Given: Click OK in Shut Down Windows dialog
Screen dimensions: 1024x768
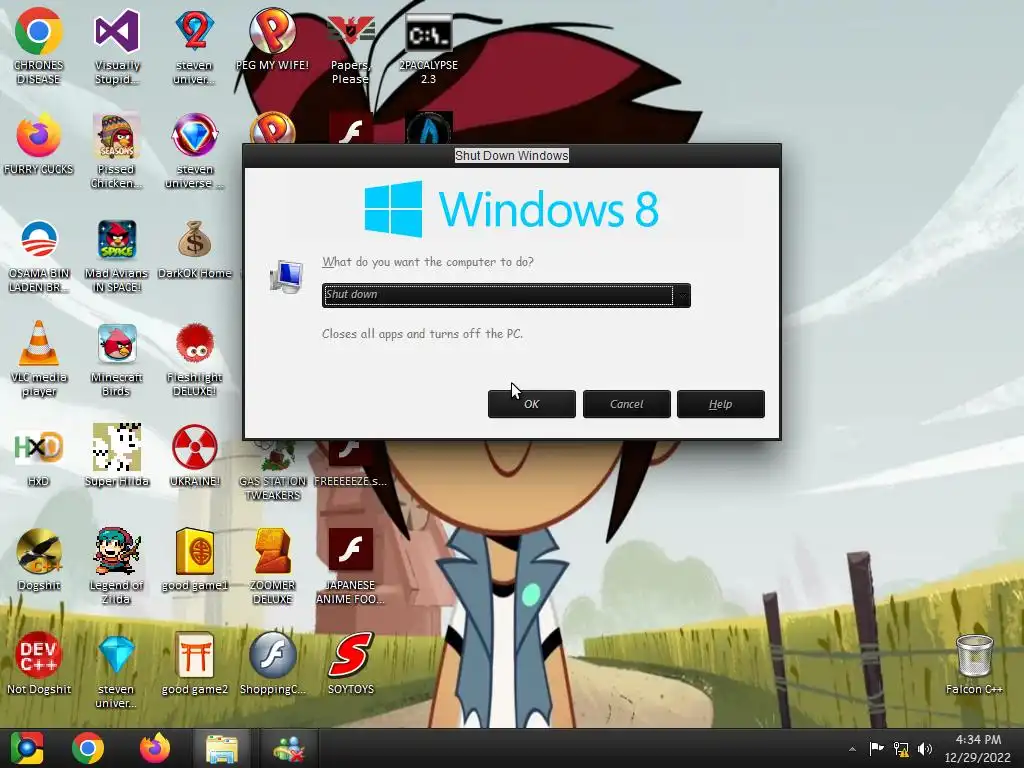Looking at the screenshot, I should (532, 404).
